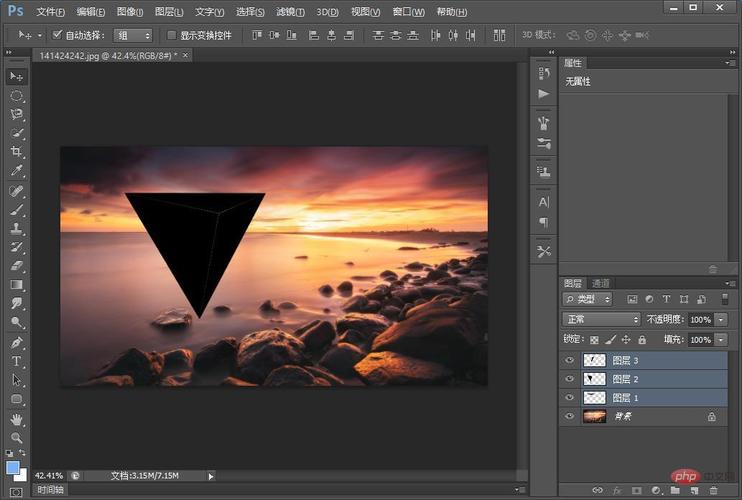Viewport: 742px width, 500px height.
Task: Click the delete layer trash icon
Action: 713,490
